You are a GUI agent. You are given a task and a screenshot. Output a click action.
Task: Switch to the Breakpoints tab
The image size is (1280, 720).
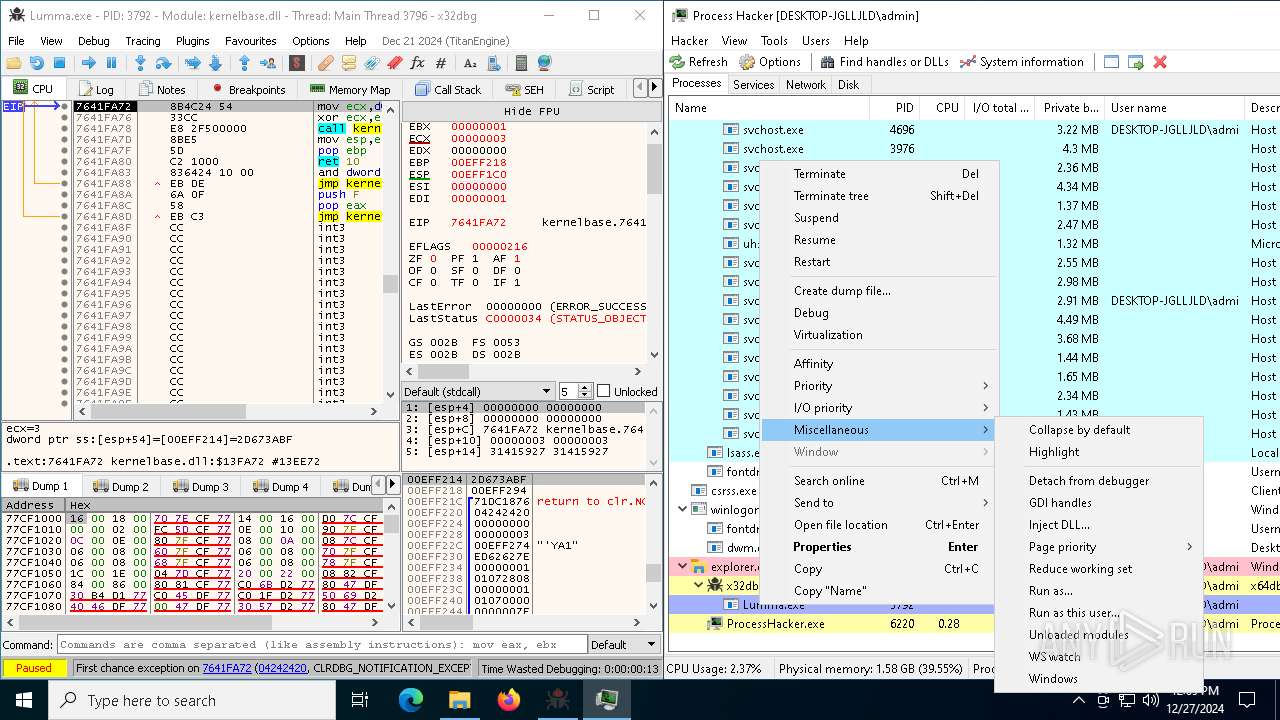(247, 89)
